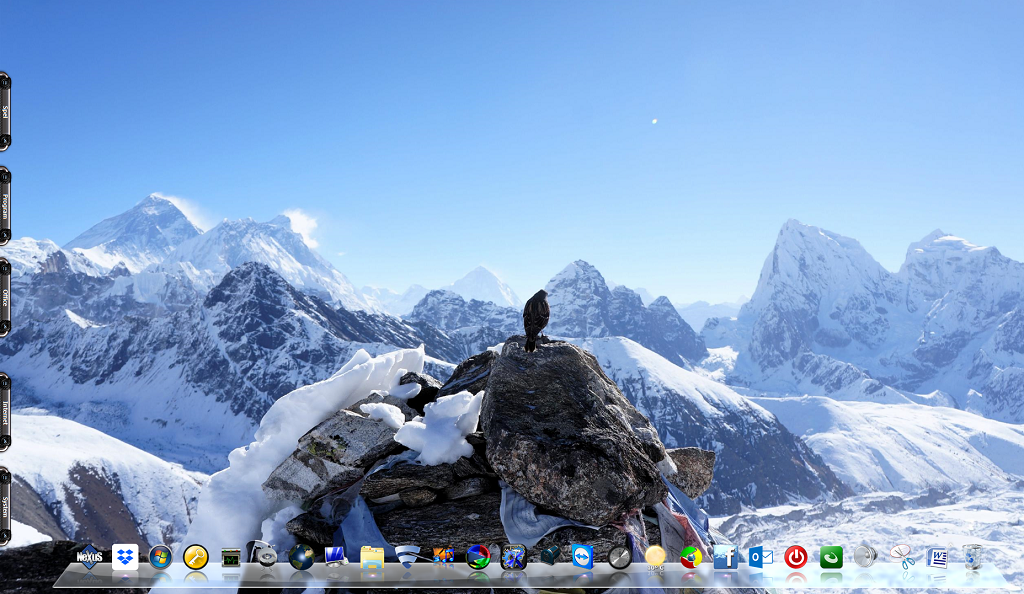Open the yellow key icon in the dock

[196, 557]
